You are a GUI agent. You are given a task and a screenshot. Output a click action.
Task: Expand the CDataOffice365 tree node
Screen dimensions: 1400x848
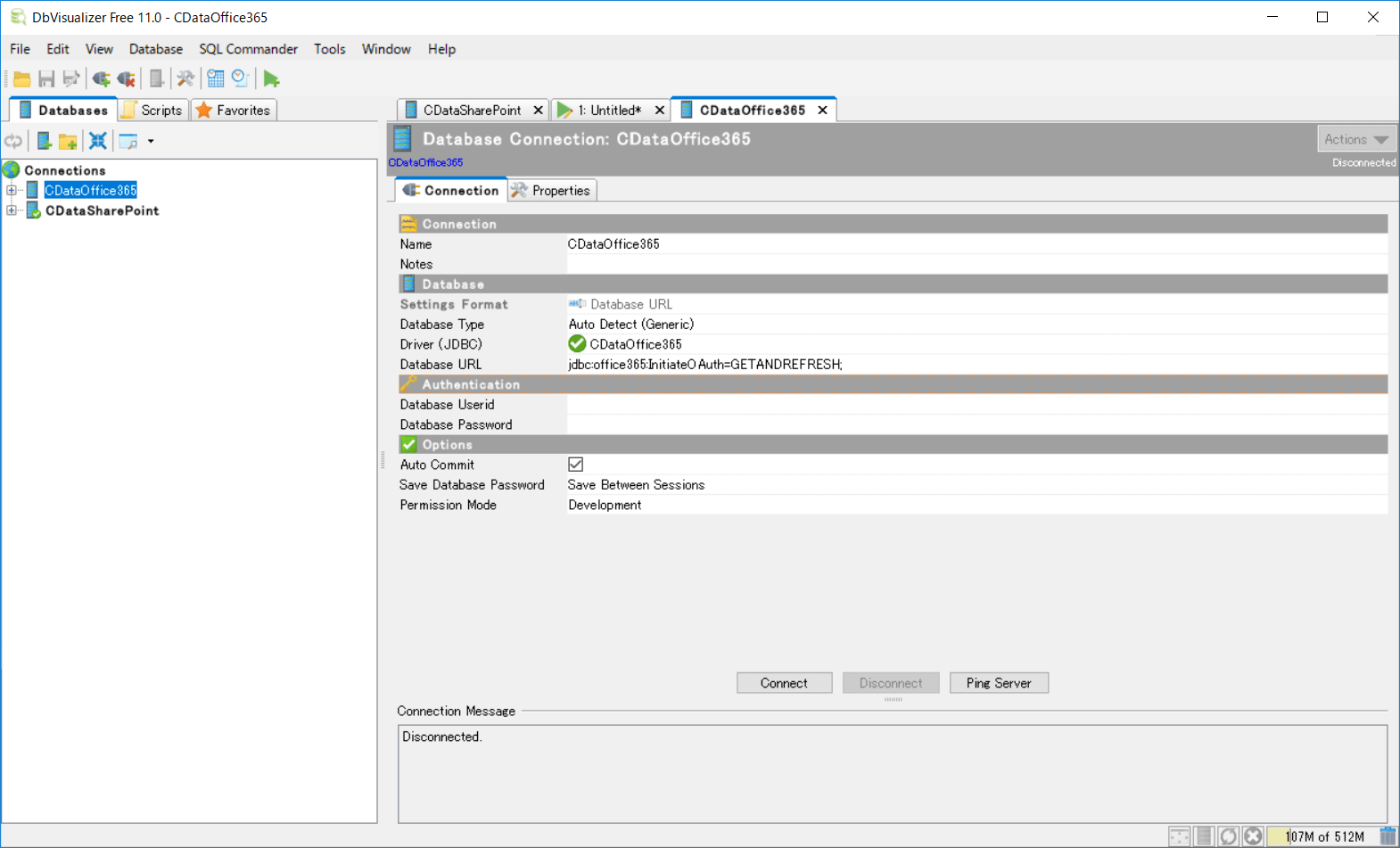click(x=12, y=190)
